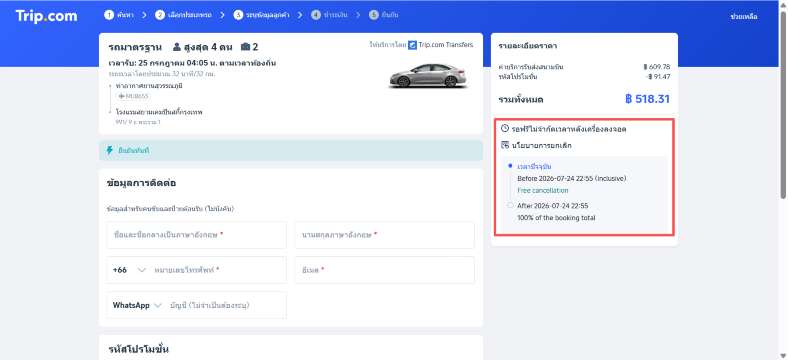Click the 'Free cancellation' text
Screen dimensions: 788x360
click(543, 191)
